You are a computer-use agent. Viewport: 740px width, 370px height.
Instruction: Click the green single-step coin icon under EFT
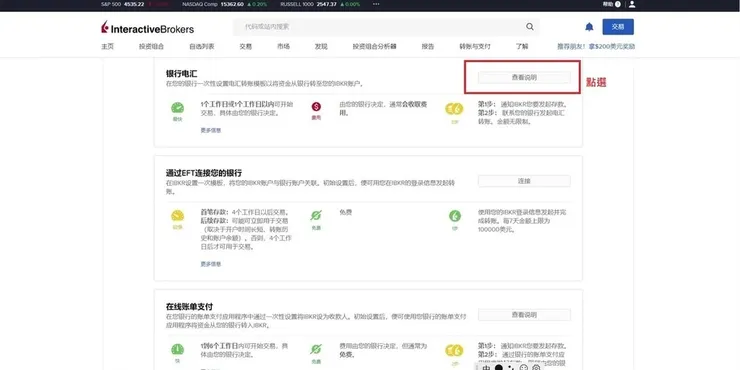click(454, 216)
